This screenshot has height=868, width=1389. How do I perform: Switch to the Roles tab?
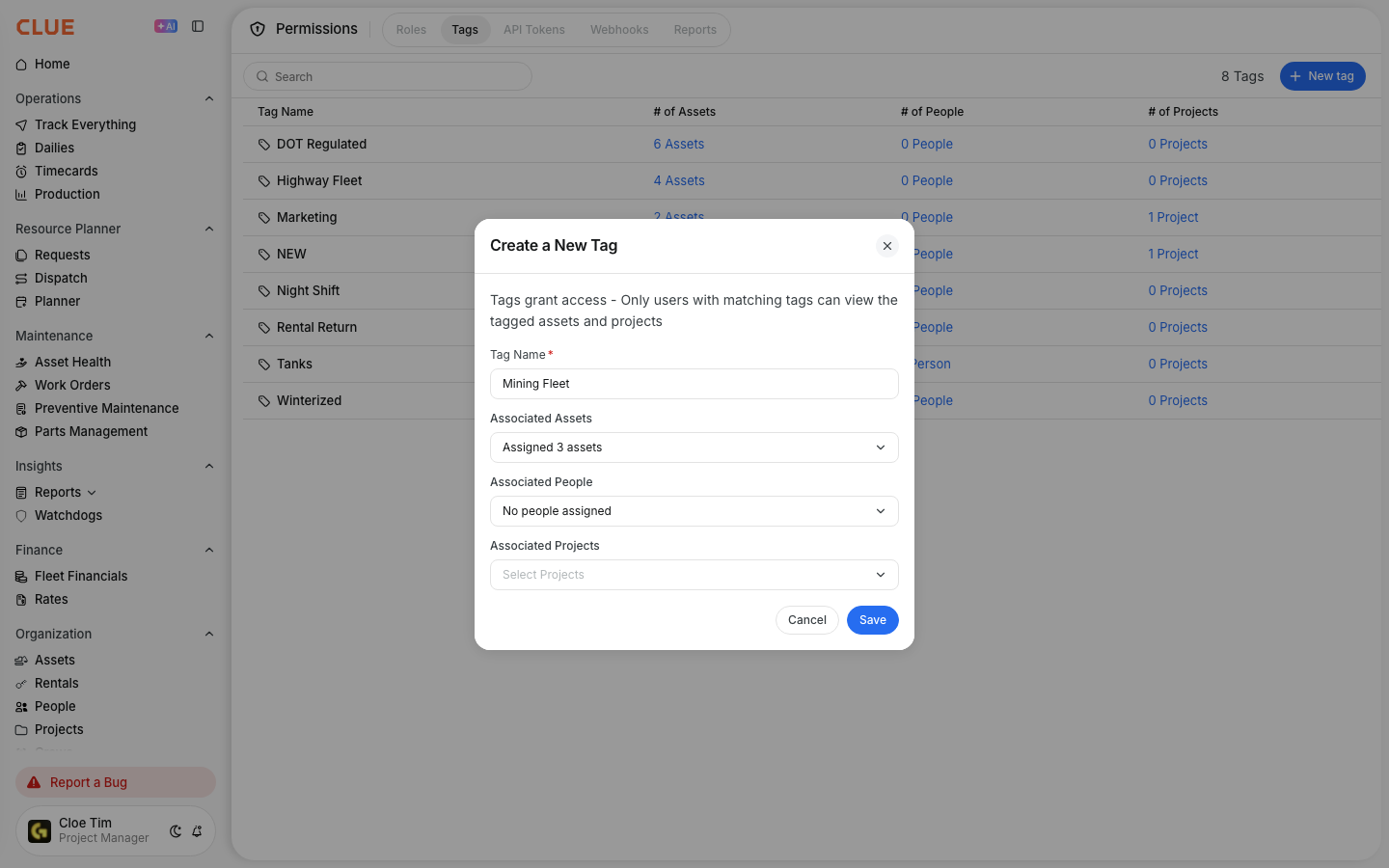pyautogui.click(x=411, y=30)
